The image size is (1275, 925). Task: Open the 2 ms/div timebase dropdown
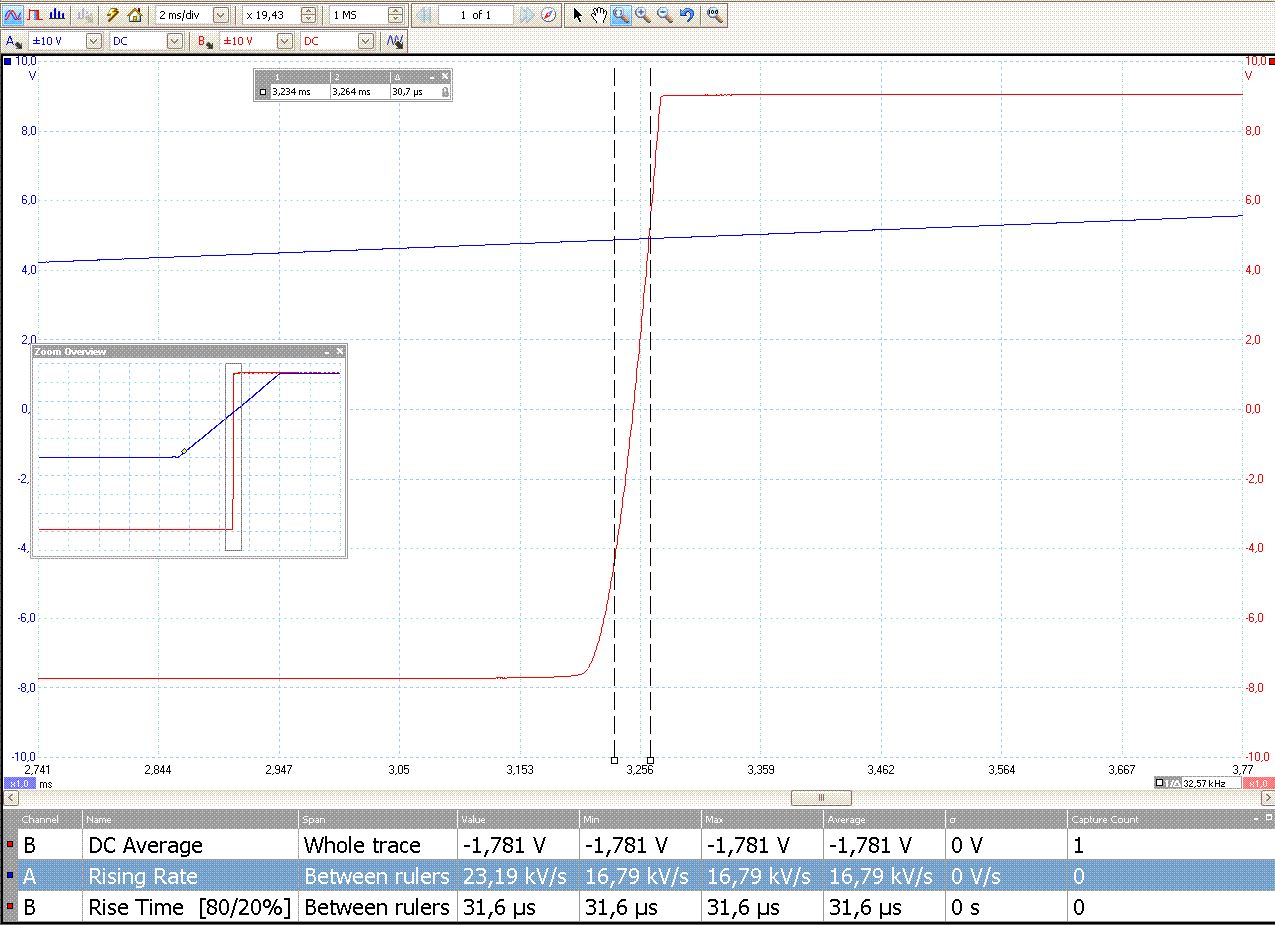pos(221,15)
